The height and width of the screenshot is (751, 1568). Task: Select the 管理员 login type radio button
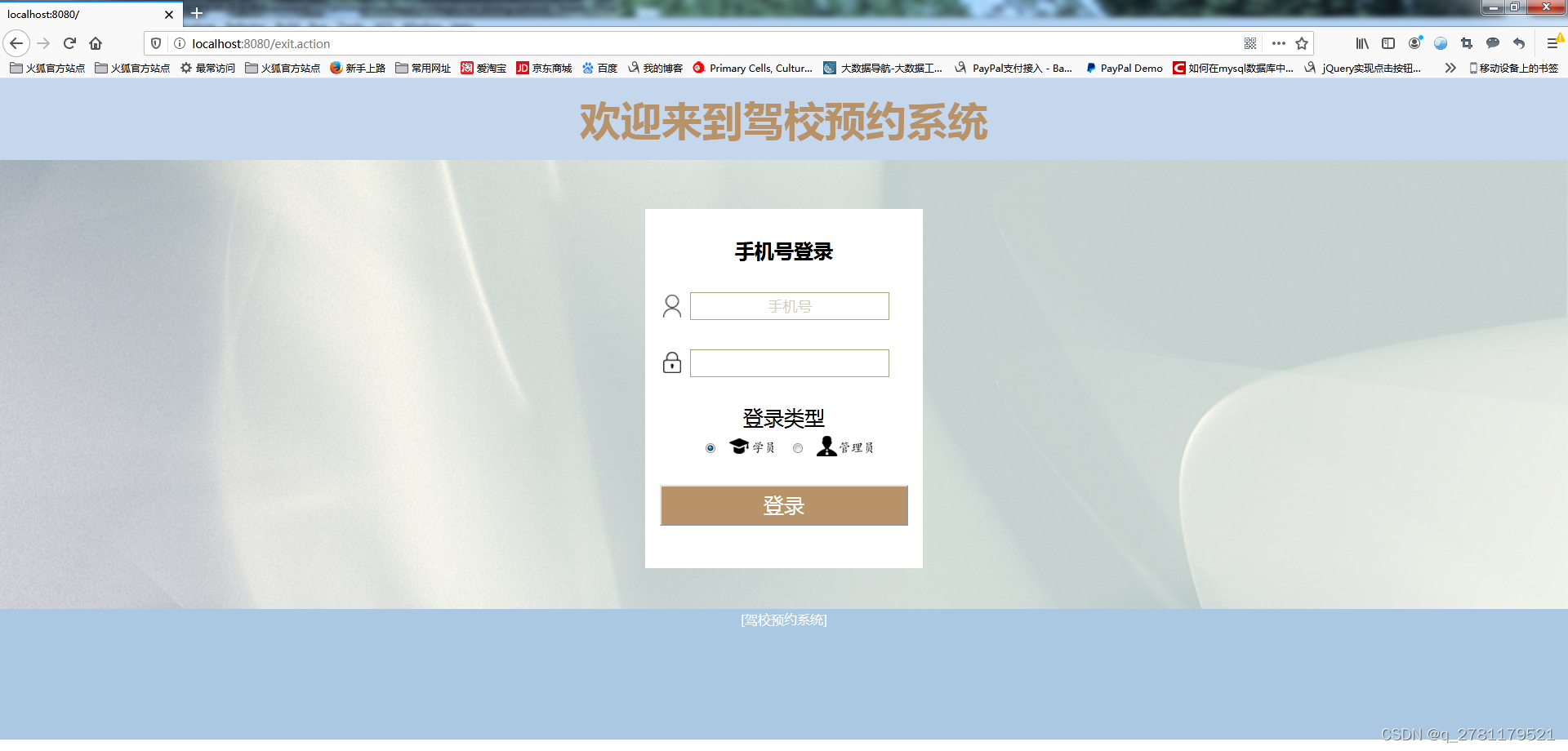tap(798, 448)
